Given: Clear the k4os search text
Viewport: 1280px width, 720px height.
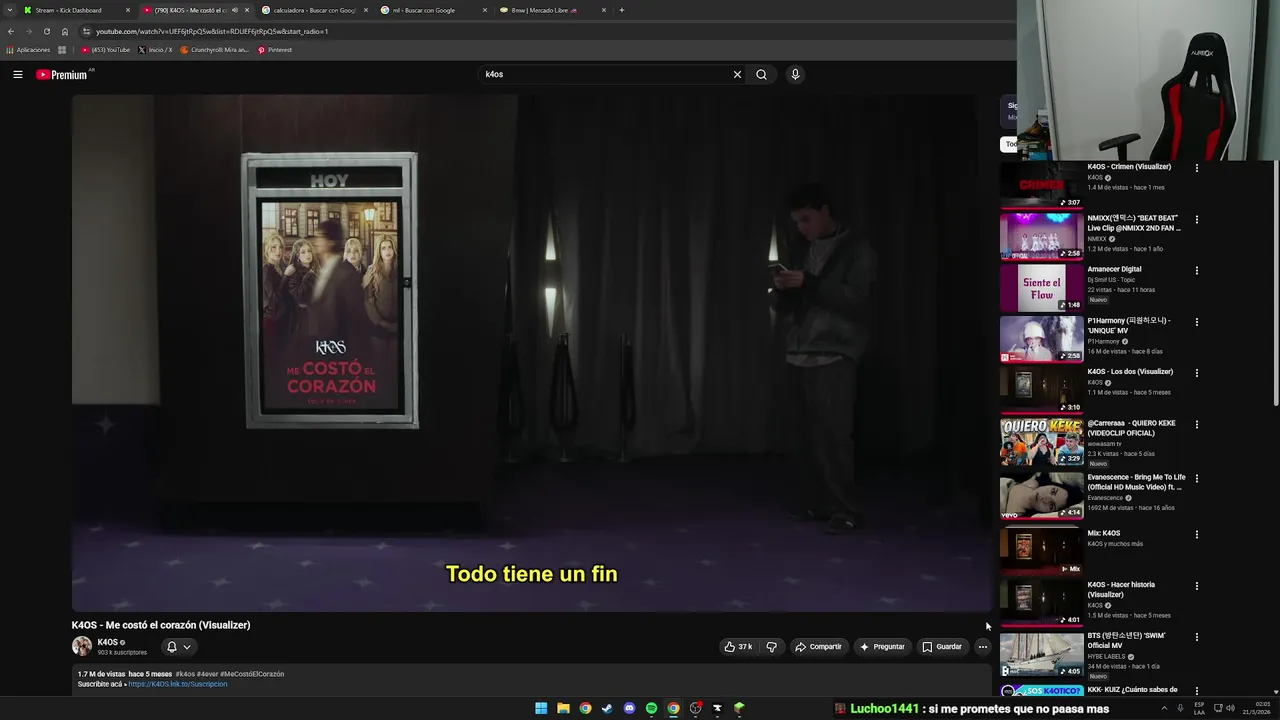Looking at the screenshot, I should point(737,74).
